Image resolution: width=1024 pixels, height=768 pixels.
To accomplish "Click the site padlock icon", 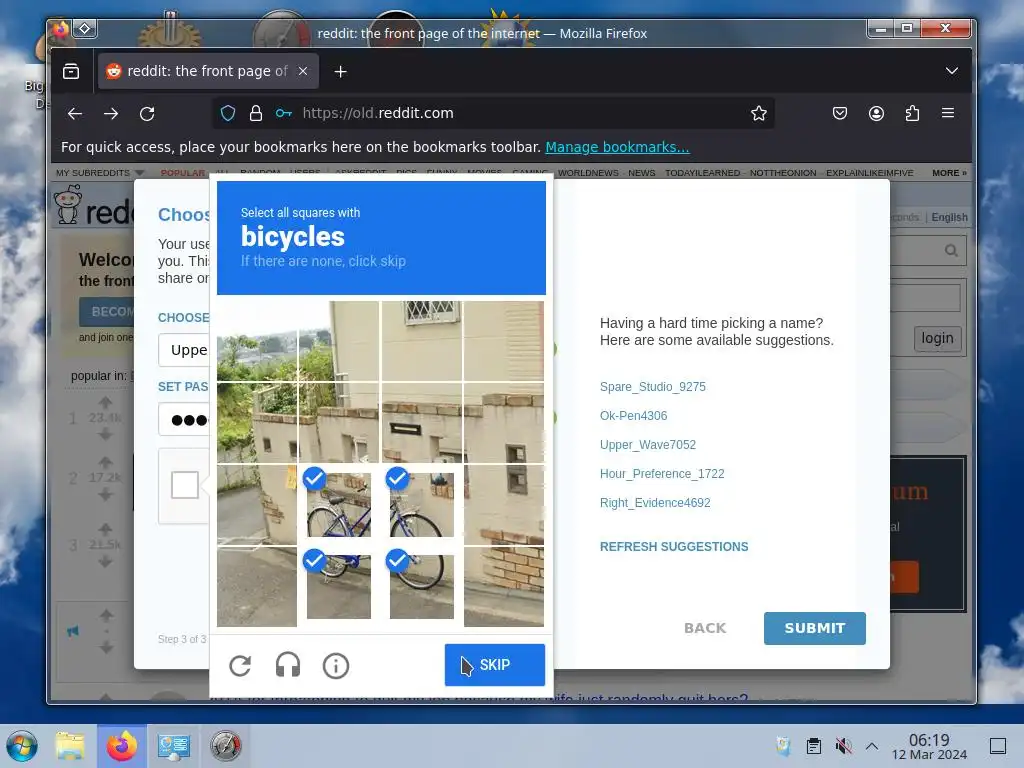I will (256, 113).
